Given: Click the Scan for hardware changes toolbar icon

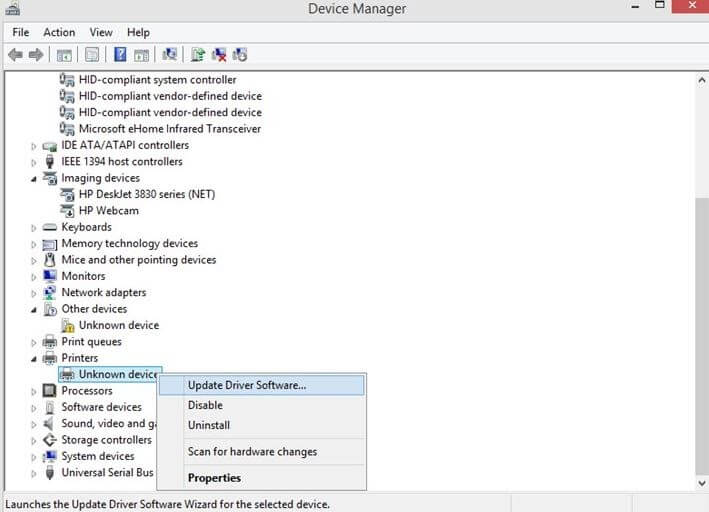Looking at the screenshot, I should pyautogui.click(x=170, y=55).
